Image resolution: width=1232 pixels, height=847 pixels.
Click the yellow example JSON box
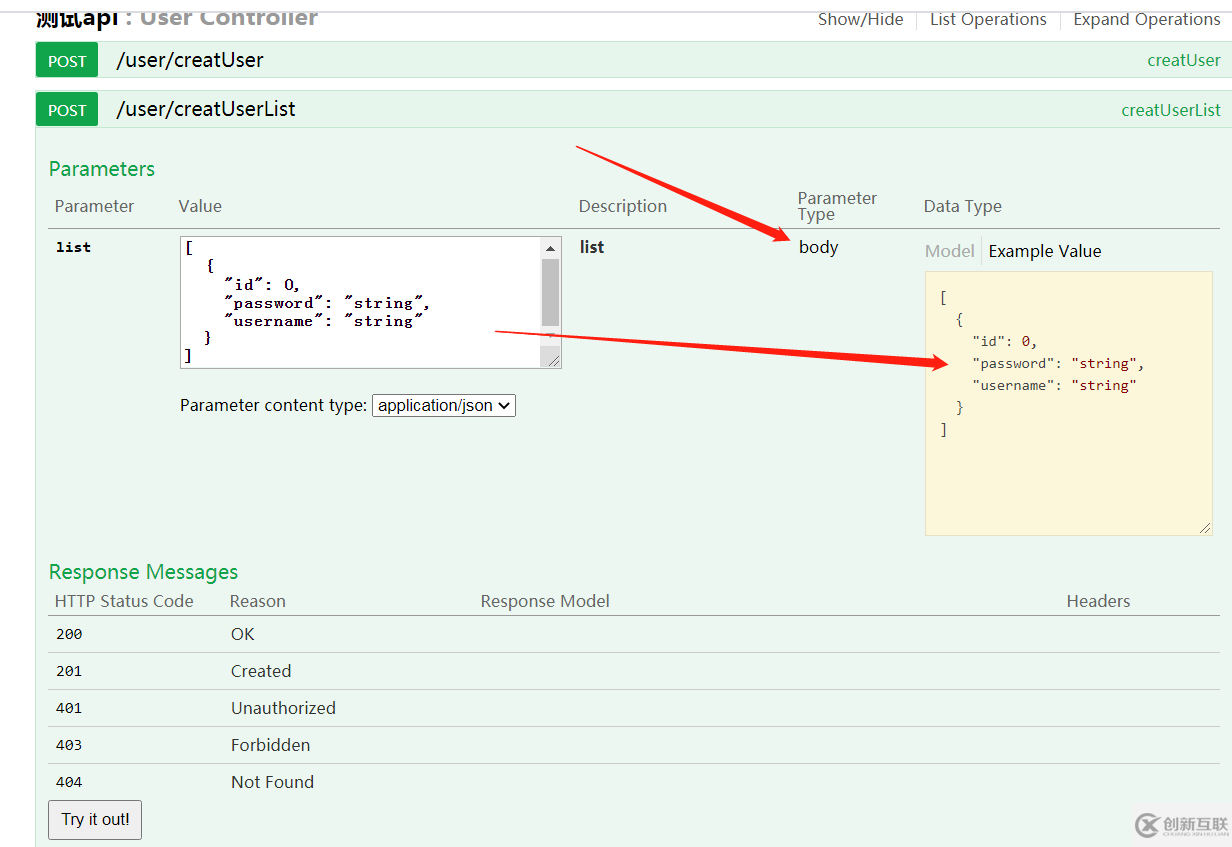[1068, 470]
